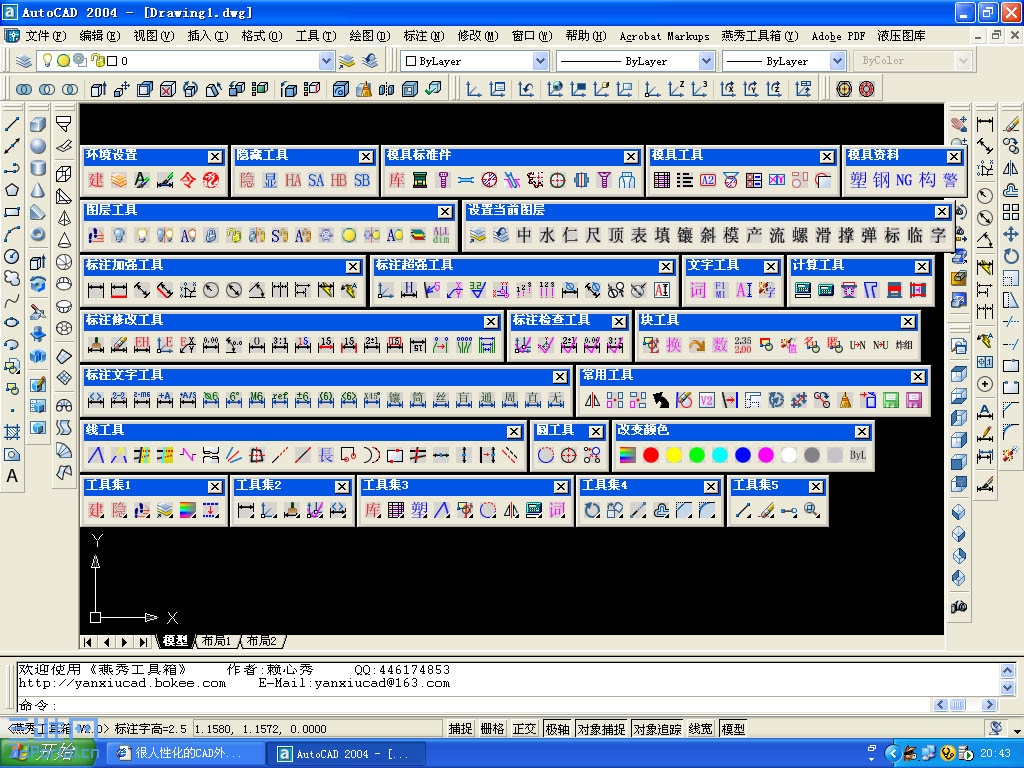Viewport: 1024px width, 768px height.
Task: Toggle 对象捕捉 object snap in status bar
Action: pyautogui.click(x=601, y=729)
